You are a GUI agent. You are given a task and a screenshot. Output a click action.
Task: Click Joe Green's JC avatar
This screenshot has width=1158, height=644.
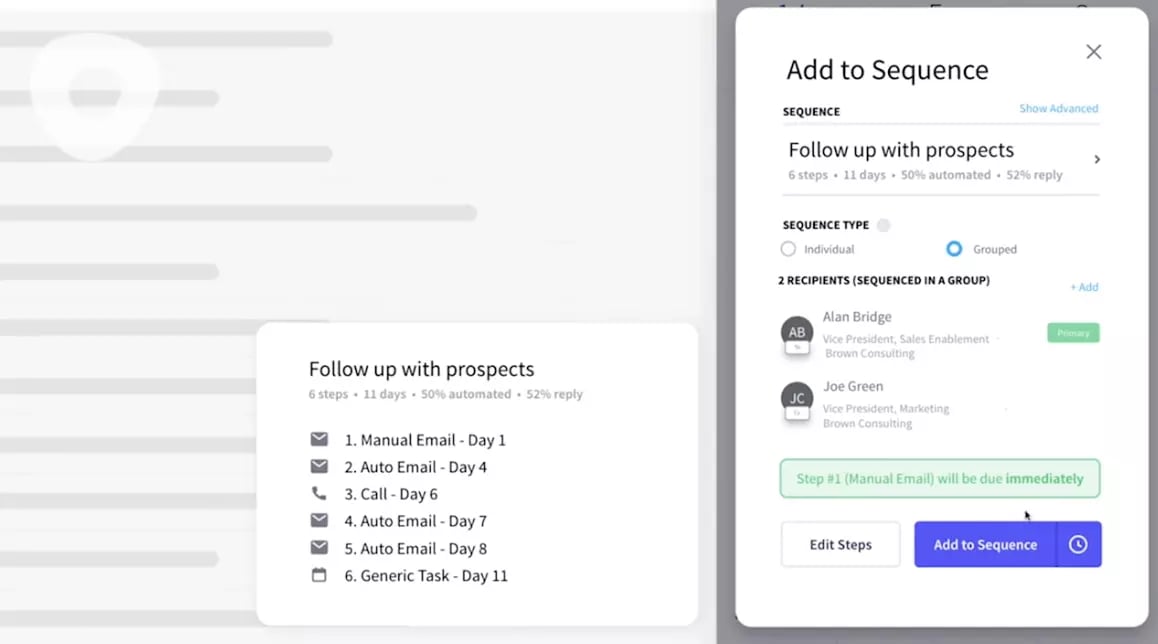coord(797,399)
